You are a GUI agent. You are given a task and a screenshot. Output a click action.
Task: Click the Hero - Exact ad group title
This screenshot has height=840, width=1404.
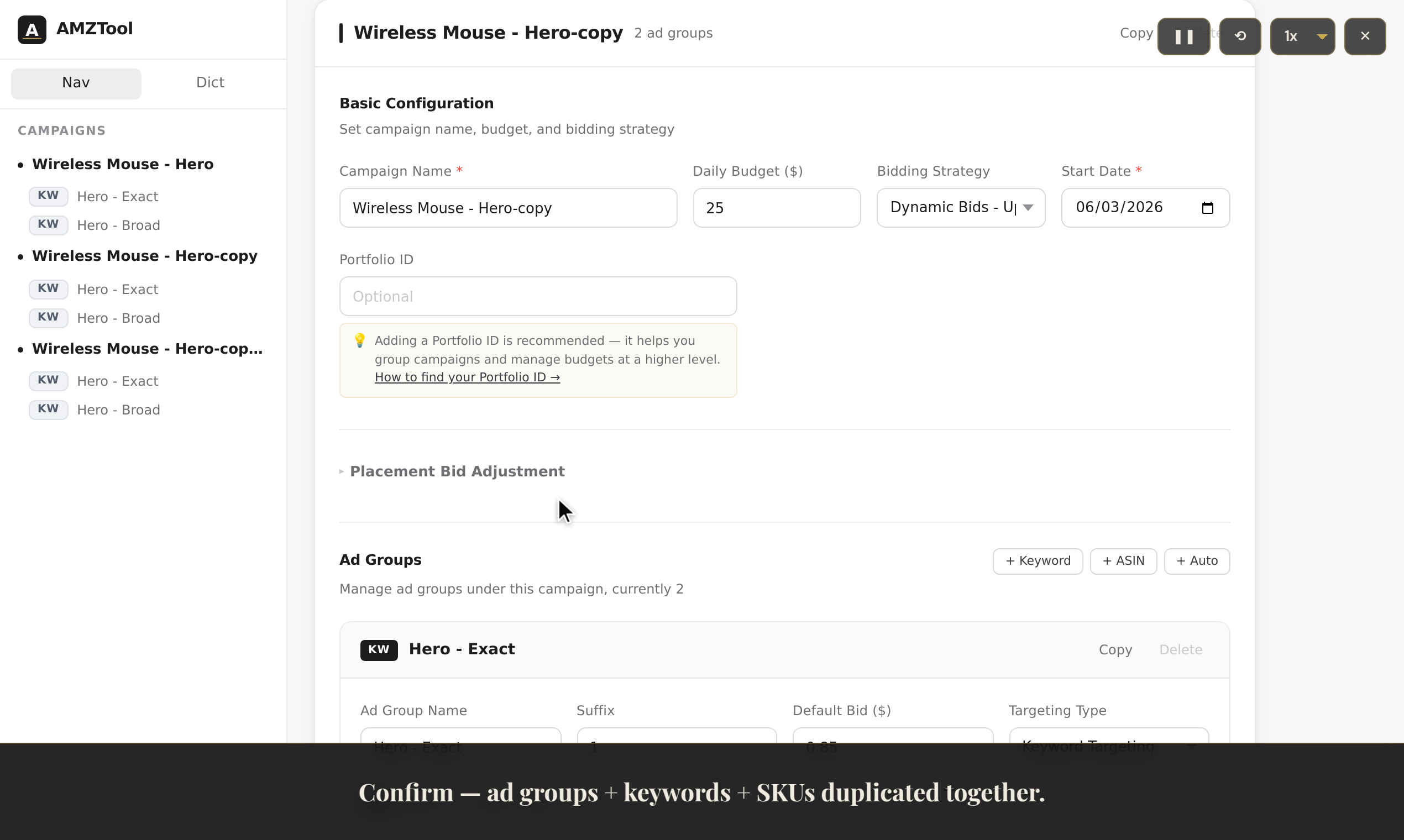point(462,649)
